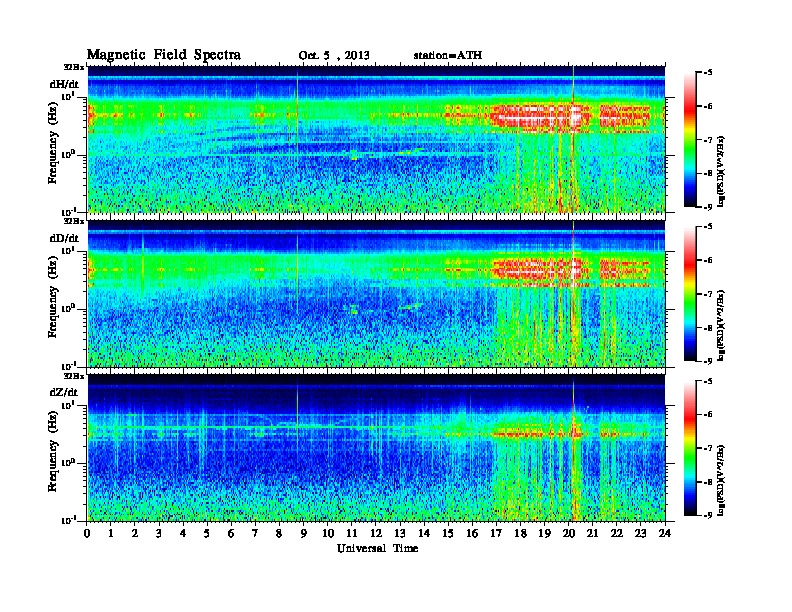
Task: Click the "Magnetic Field Spectra" title
Action: pos(164,55)
